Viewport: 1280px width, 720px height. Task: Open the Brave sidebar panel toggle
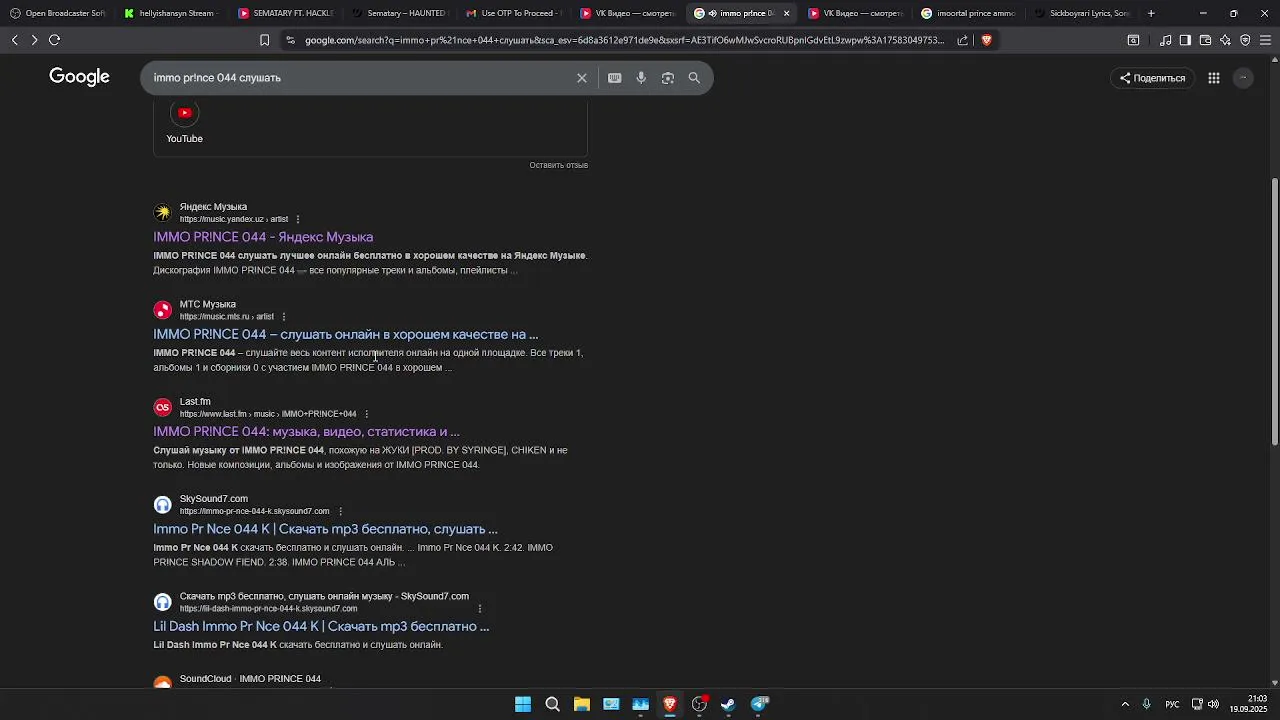1185,40
